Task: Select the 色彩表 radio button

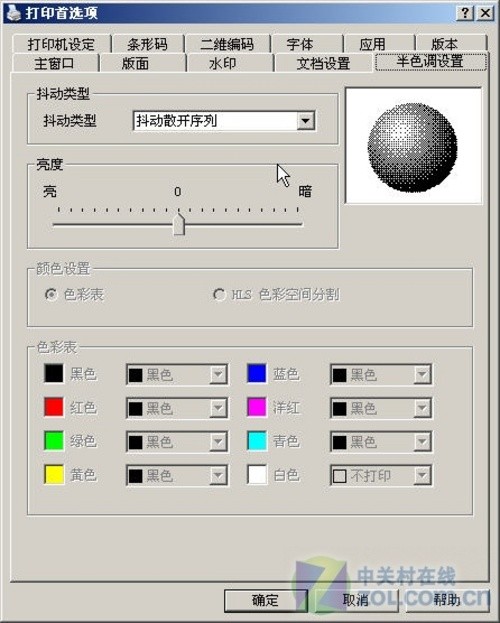Action: [x=51, y=294]
